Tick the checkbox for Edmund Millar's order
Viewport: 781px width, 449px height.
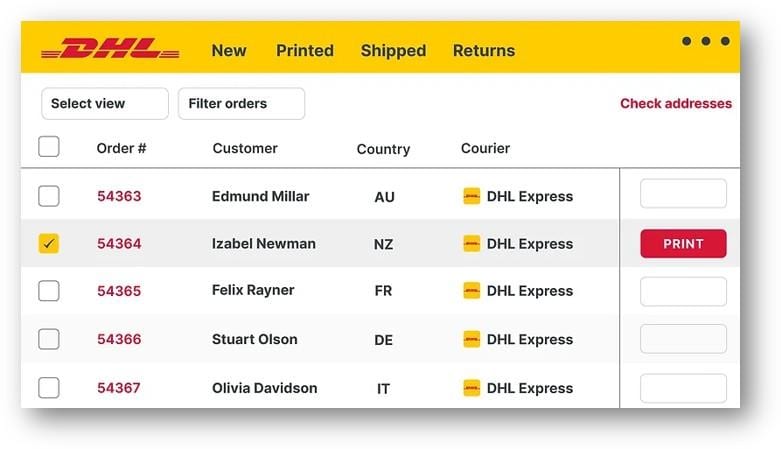pyautogui.click(x=49, y=196)
